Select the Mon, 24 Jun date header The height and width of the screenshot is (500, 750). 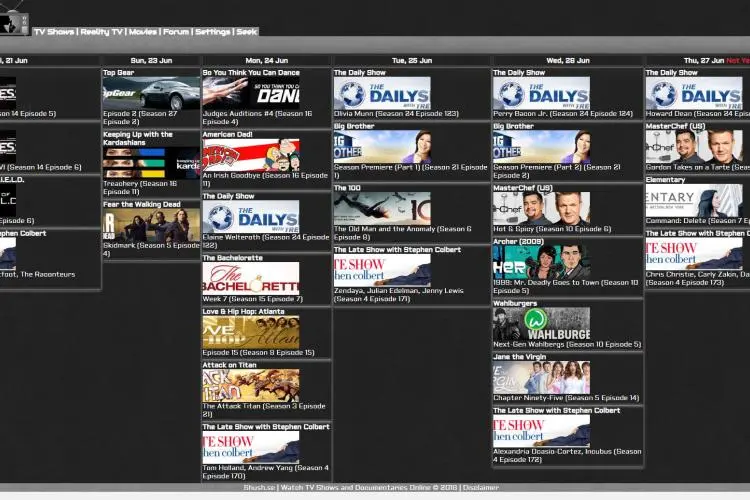[266, 60]
